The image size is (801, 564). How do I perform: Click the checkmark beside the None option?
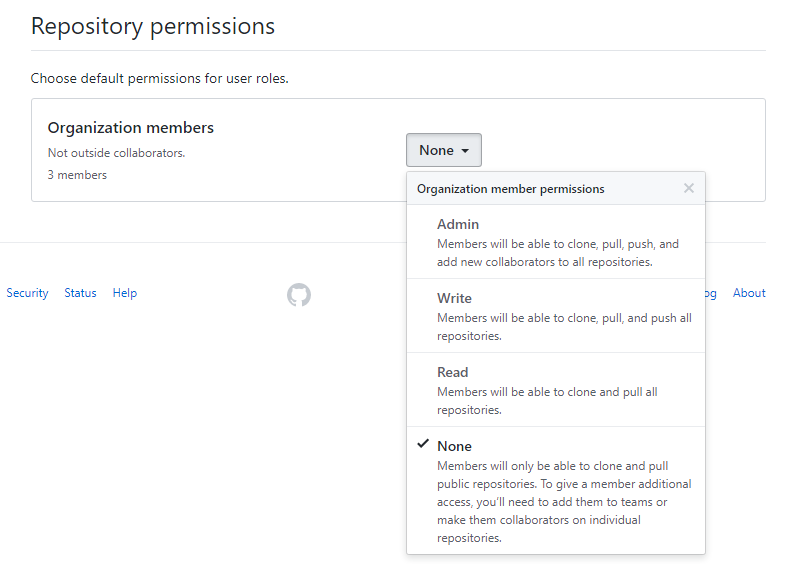point(423,444)
